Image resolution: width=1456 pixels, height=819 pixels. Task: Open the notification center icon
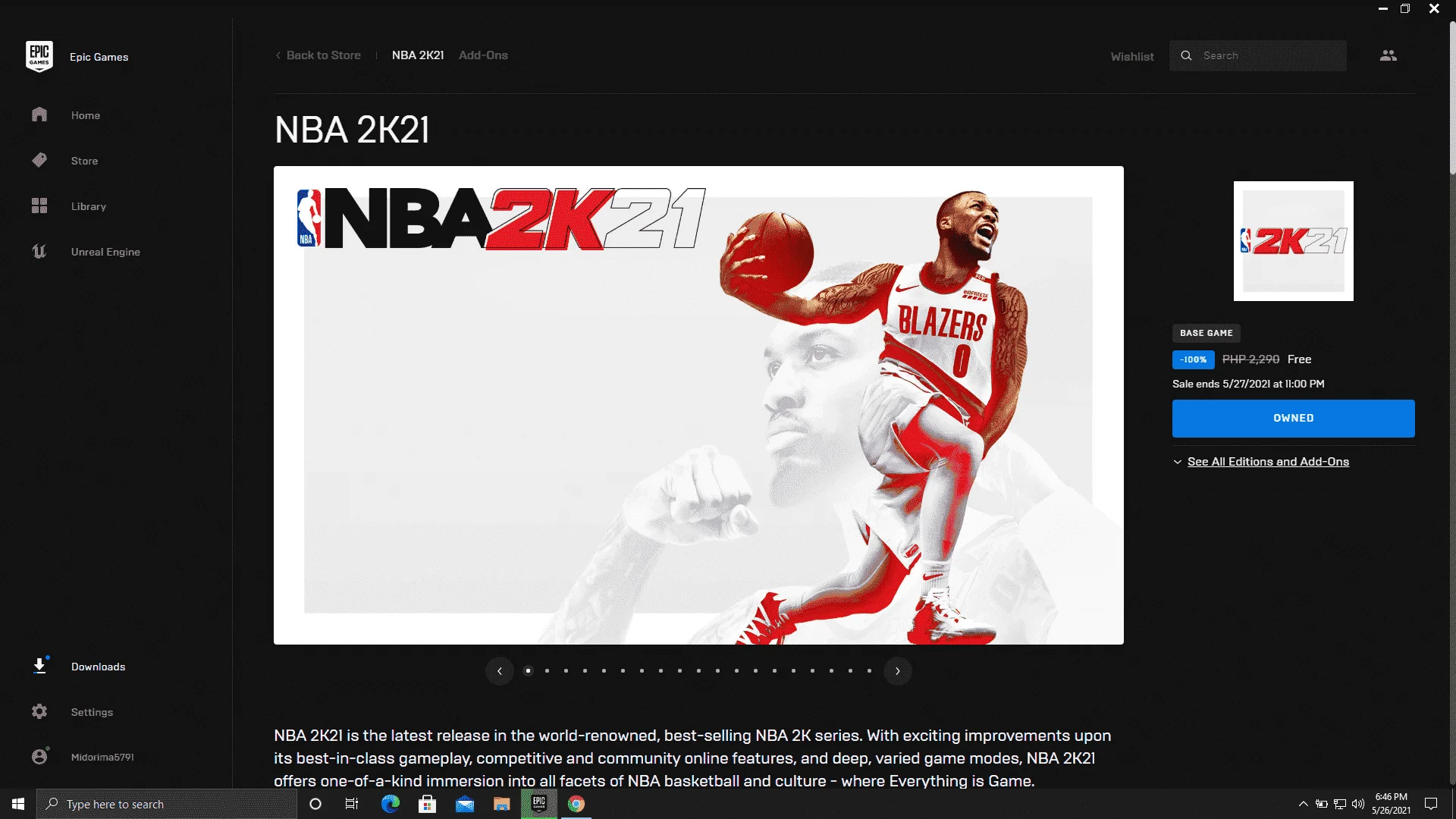click(x=1431, y=804)
